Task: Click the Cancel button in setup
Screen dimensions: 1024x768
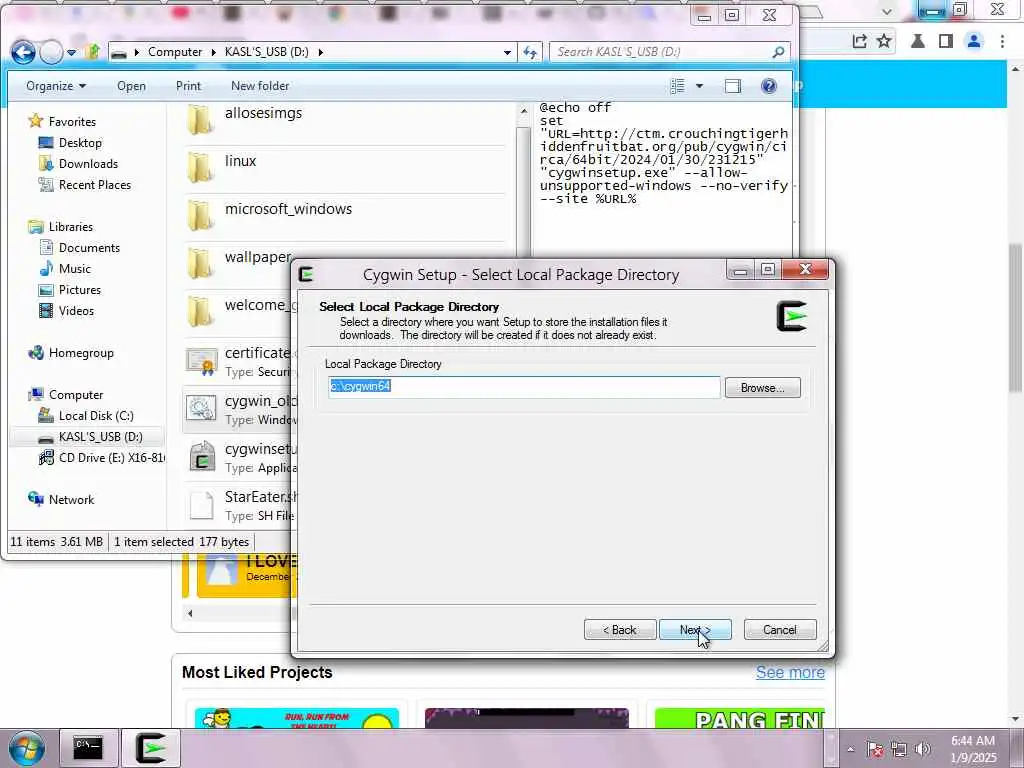Action: [x=780, y=630]
